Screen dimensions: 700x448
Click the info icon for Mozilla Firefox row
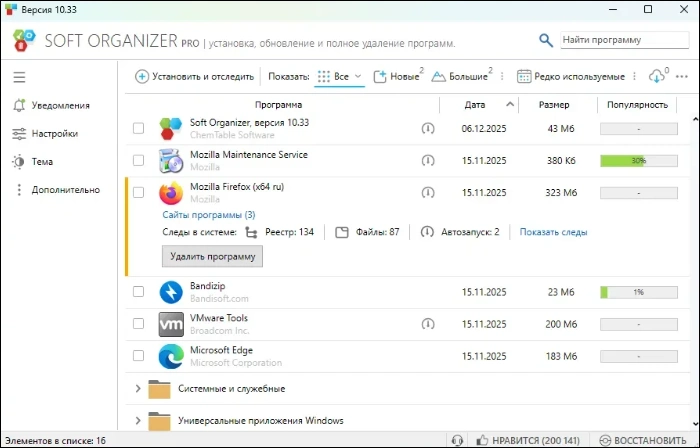(428, 193)
